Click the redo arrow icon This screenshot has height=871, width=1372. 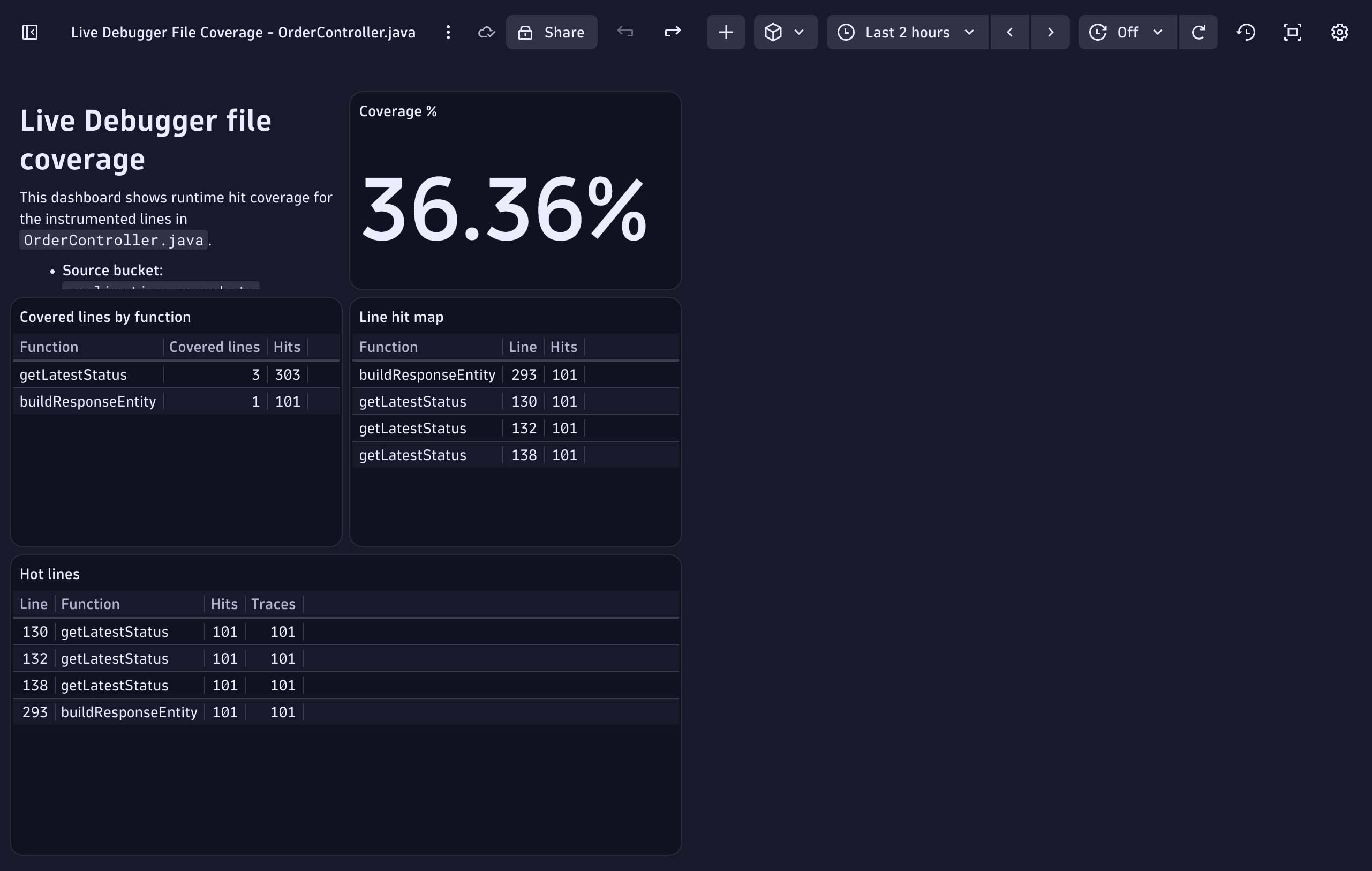pyautogui.click(x=672, y=33)
